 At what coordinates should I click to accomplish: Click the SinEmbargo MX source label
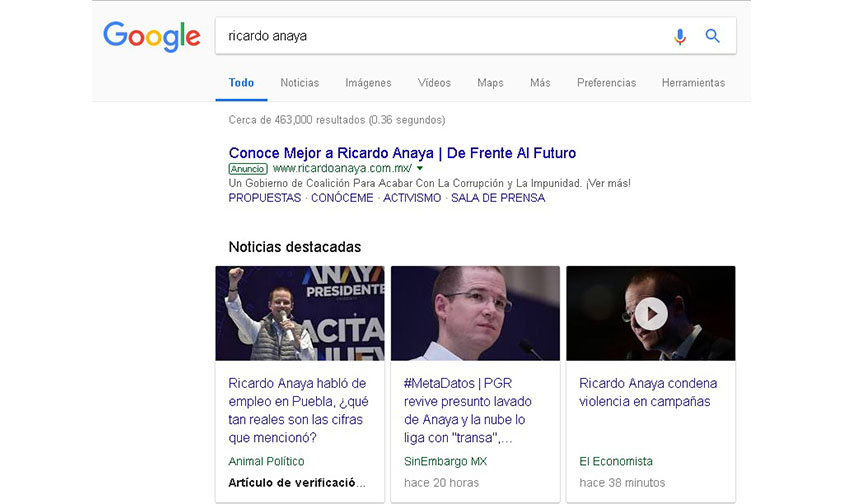pos(445,462)
